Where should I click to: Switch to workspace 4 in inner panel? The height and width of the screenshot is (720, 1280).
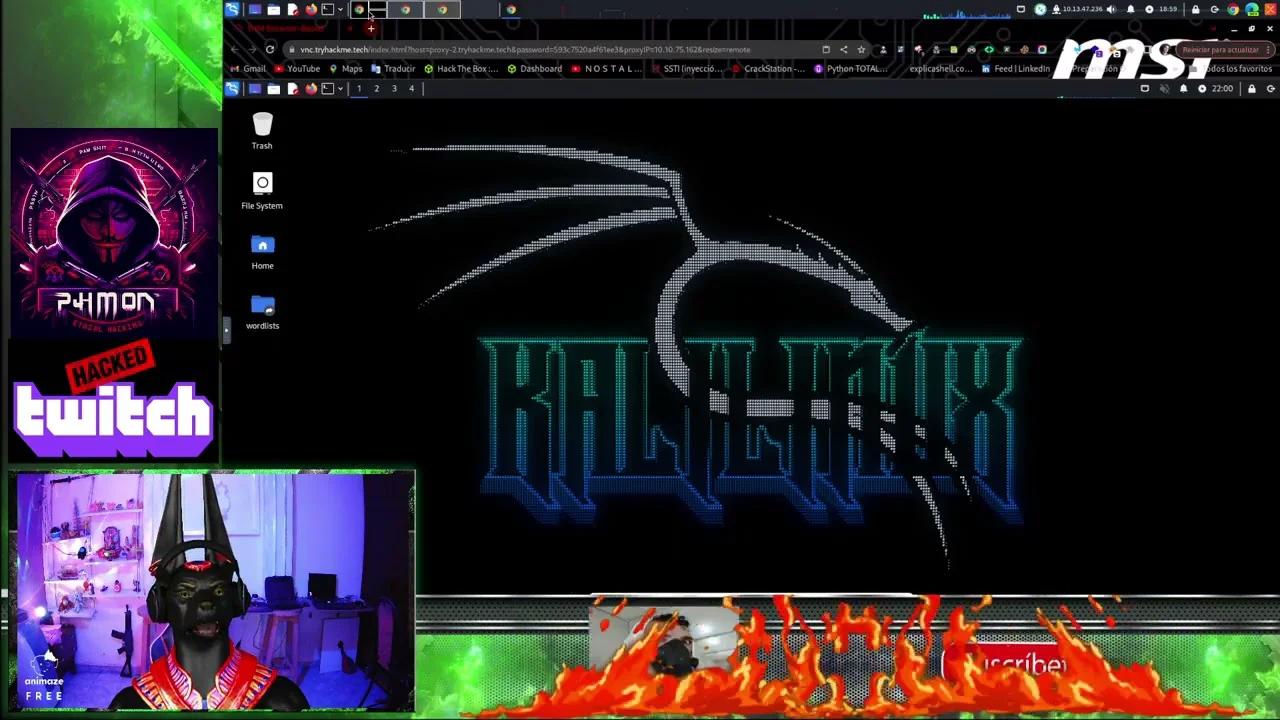click(x=411, y=89)
